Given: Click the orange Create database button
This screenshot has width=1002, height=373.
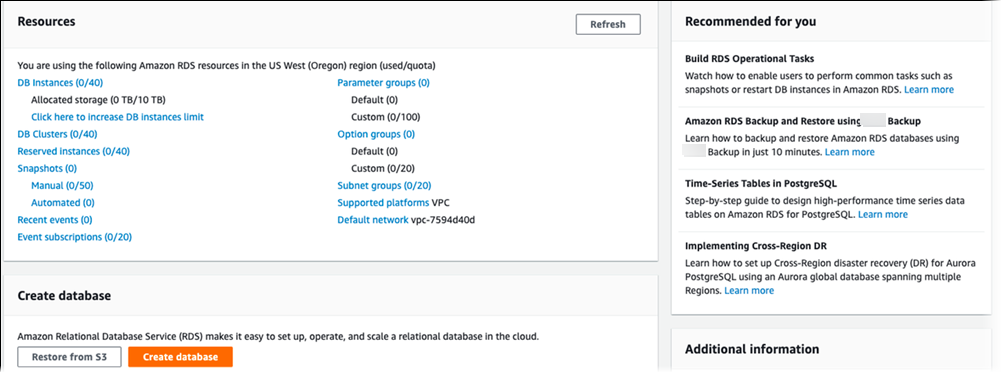Looking at the screenshot, I should click(180, 357).
